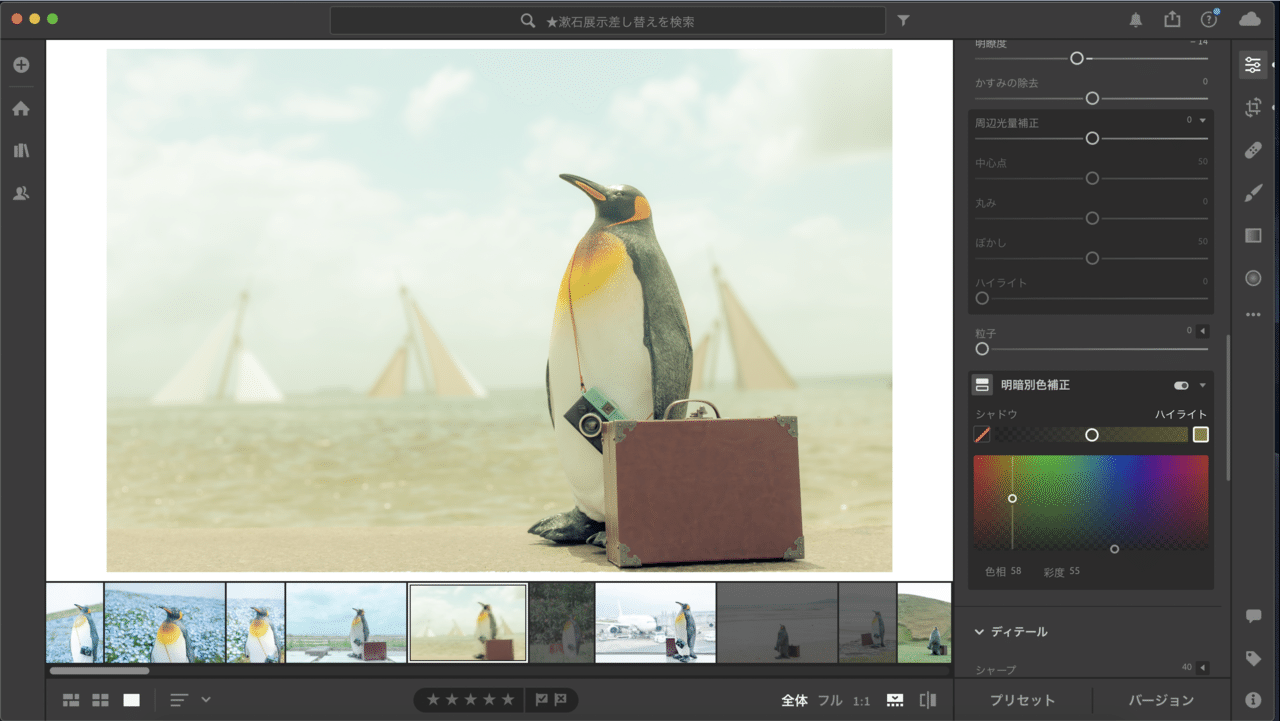The height and width of the screenshot is (721, 1280).
Task: Open the cloud sync status icon
Action: click(x=1250, y=20)
